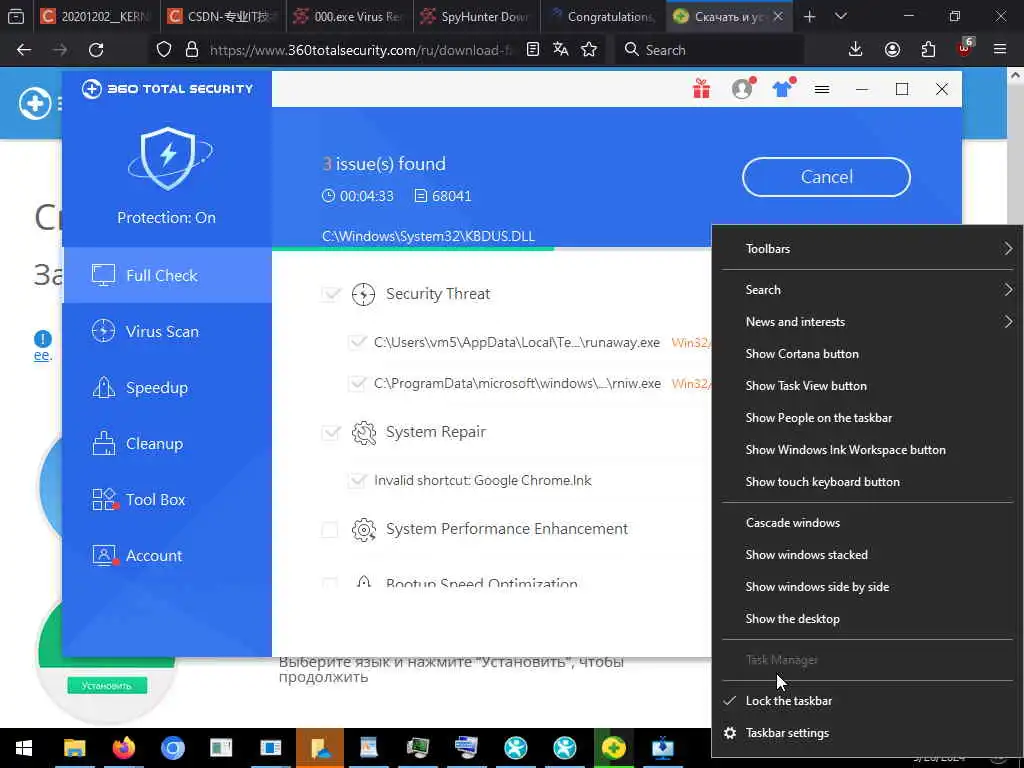This screenshot has height=768, width=1024.
Task: Open Full Check in the sidebar
Action: (x=167, y=275)
